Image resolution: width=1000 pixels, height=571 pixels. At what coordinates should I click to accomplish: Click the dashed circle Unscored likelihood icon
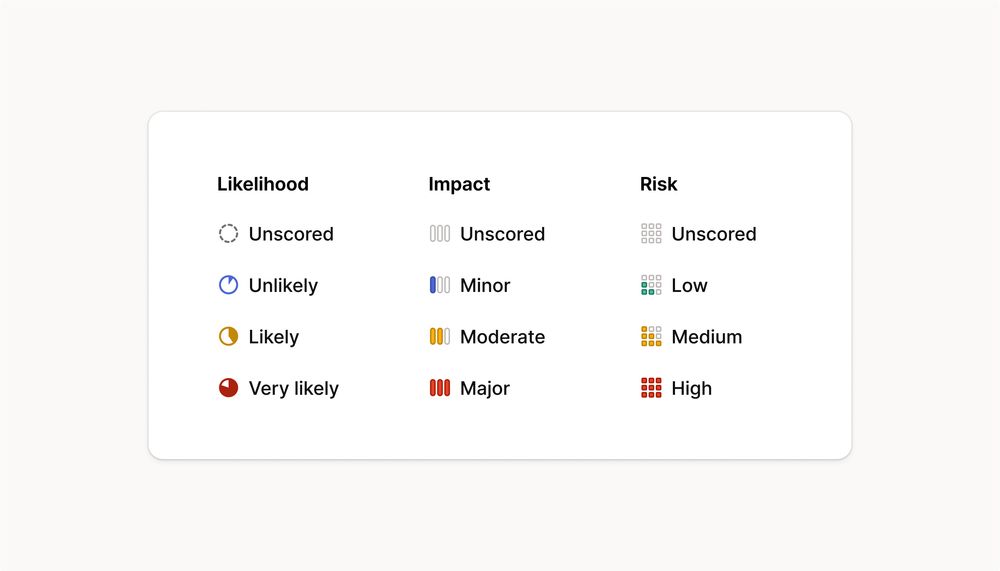tap(228, 234)
